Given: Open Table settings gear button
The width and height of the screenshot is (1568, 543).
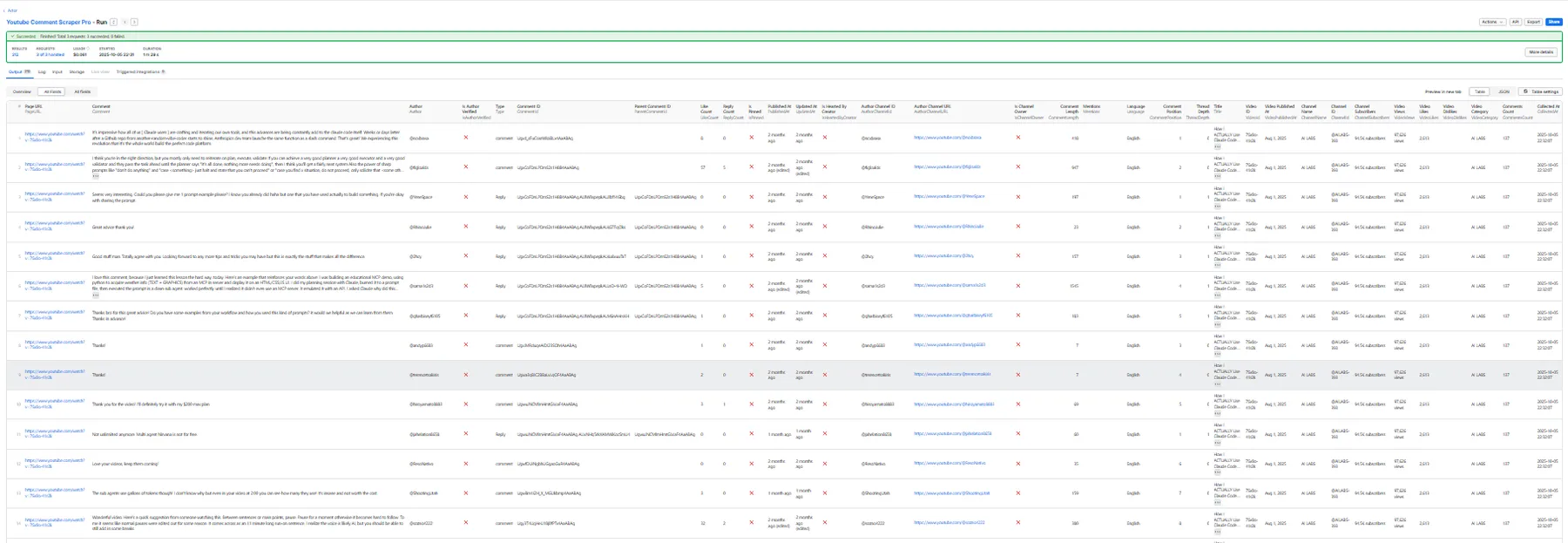Looking at the screenshot, I should (1540, 92).
